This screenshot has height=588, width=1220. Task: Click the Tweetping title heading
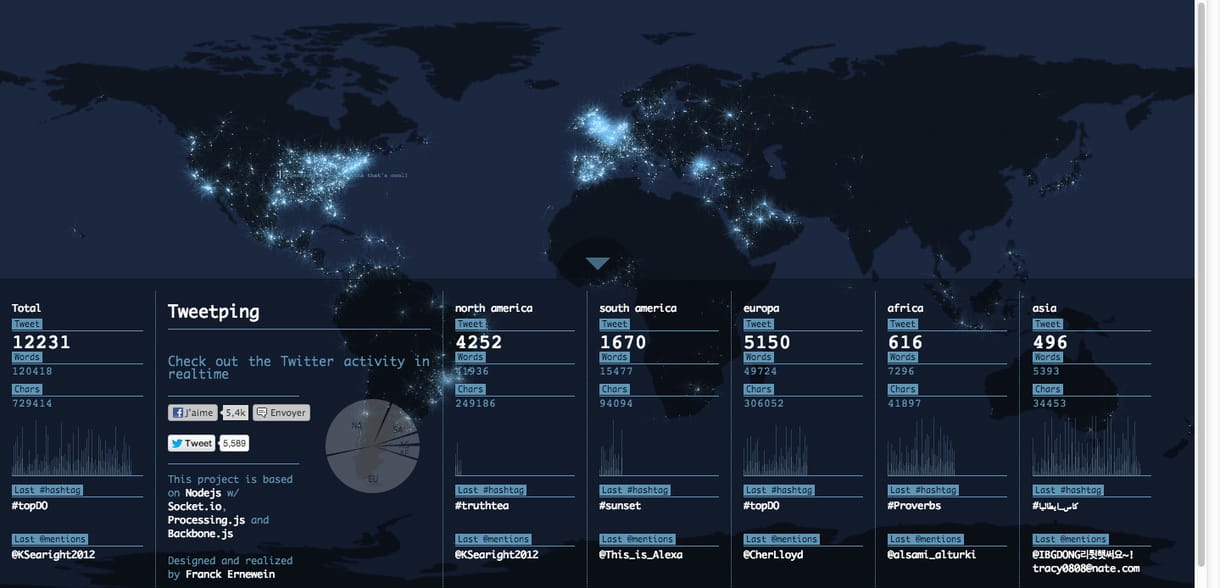tap(213, 312)
